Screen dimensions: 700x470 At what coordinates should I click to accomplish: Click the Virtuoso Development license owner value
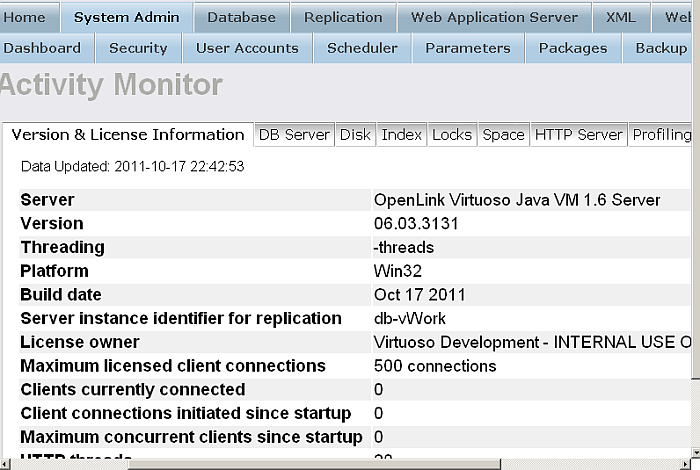point(532,342)
